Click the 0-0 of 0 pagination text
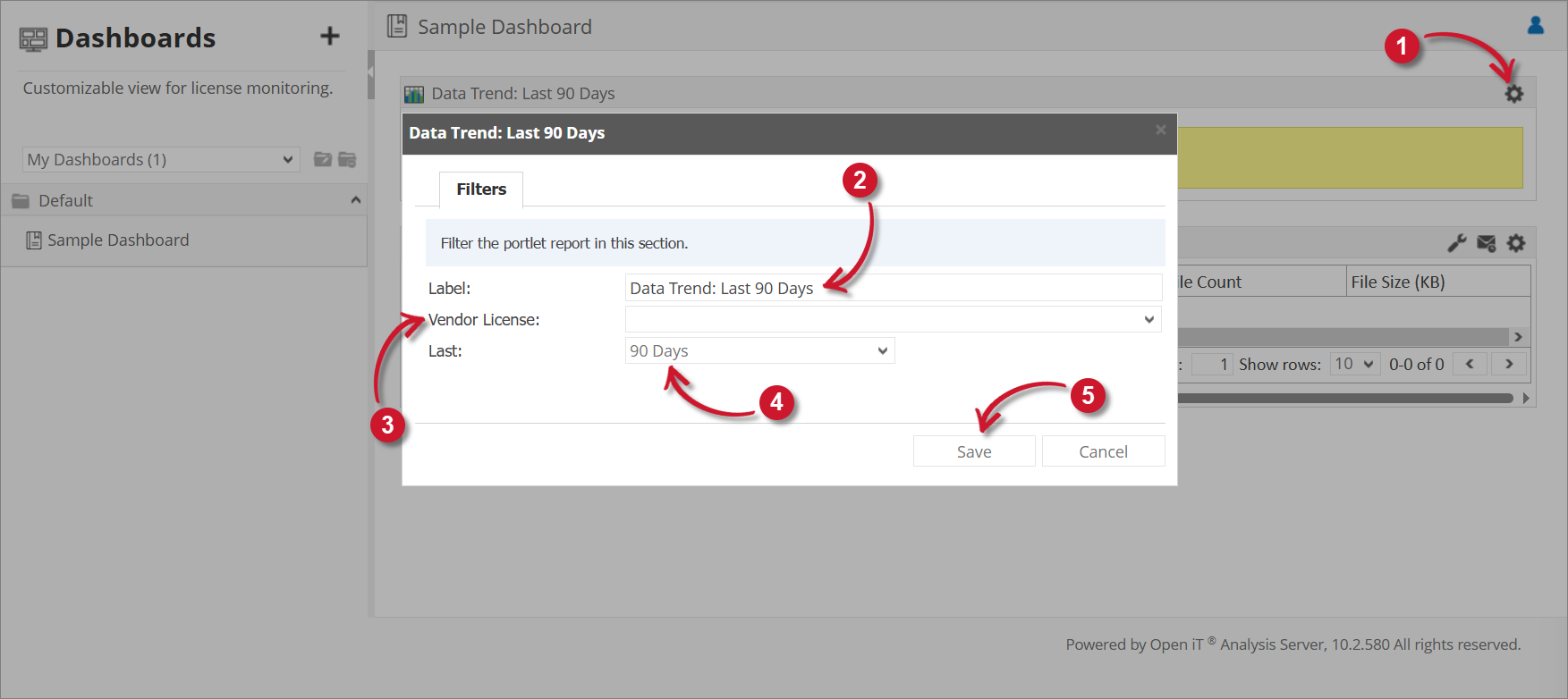The width and height of the screenshot is (1568, 699). 1416,365
